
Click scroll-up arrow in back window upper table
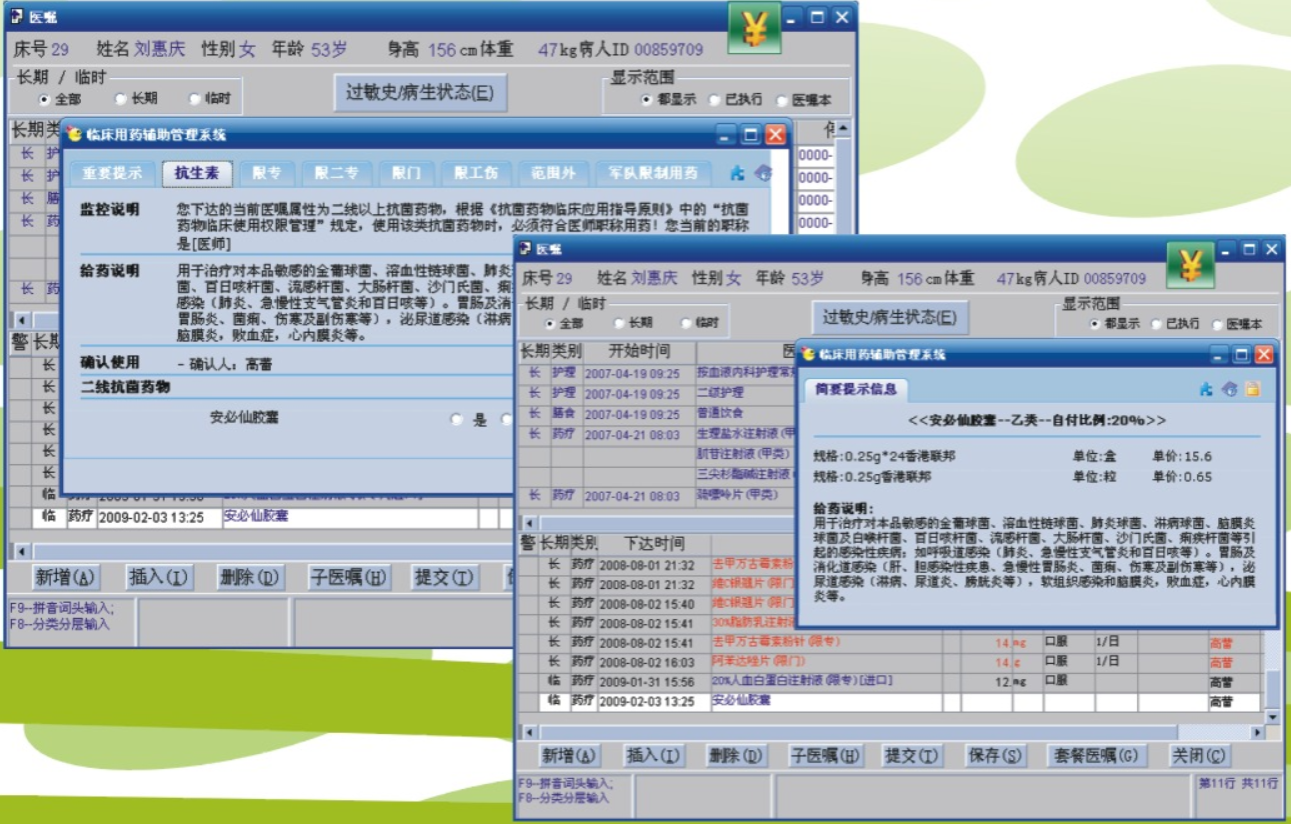(x=843, y=129)
